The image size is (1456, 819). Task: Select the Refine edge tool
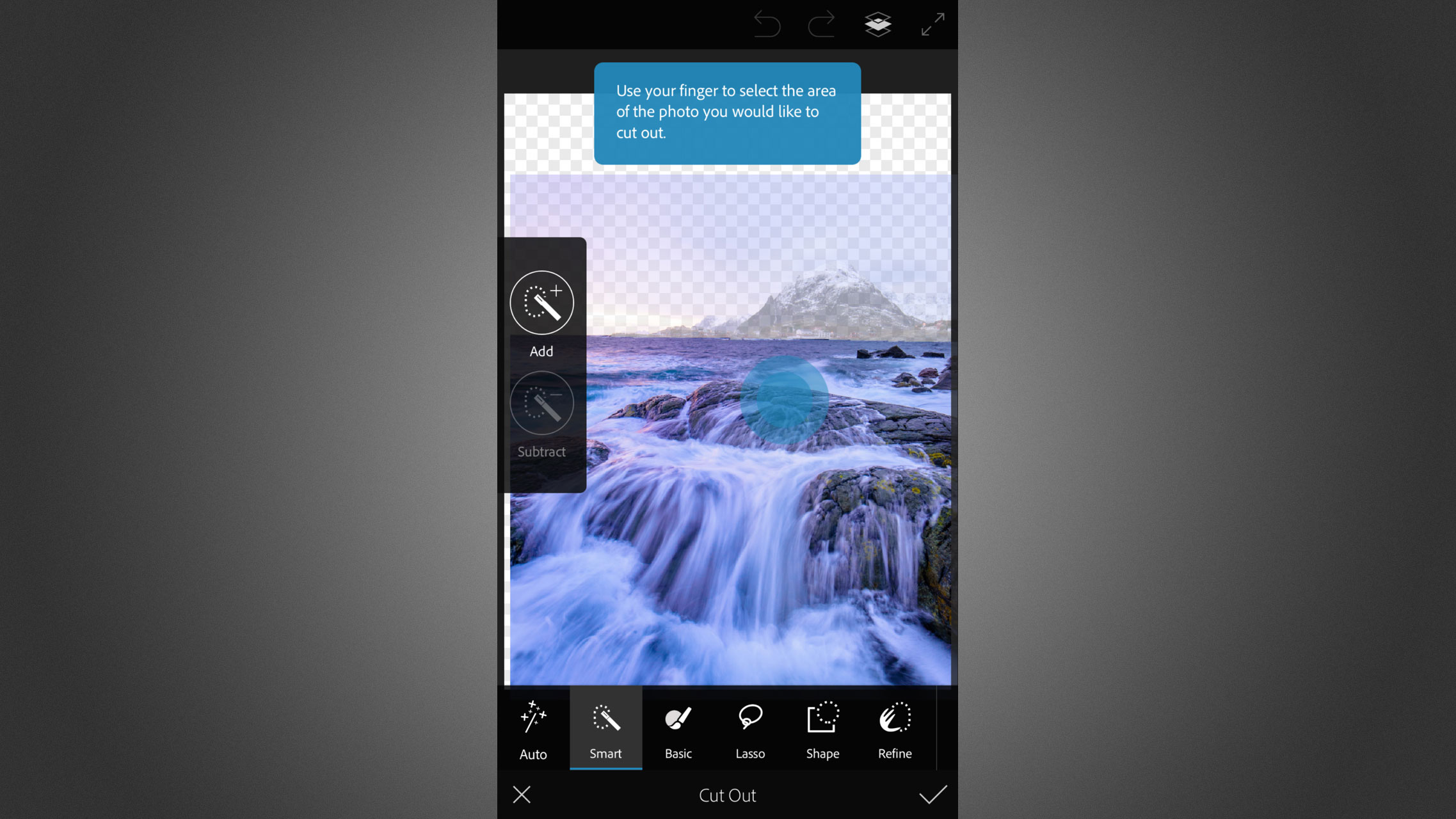(x=895, y=730)
